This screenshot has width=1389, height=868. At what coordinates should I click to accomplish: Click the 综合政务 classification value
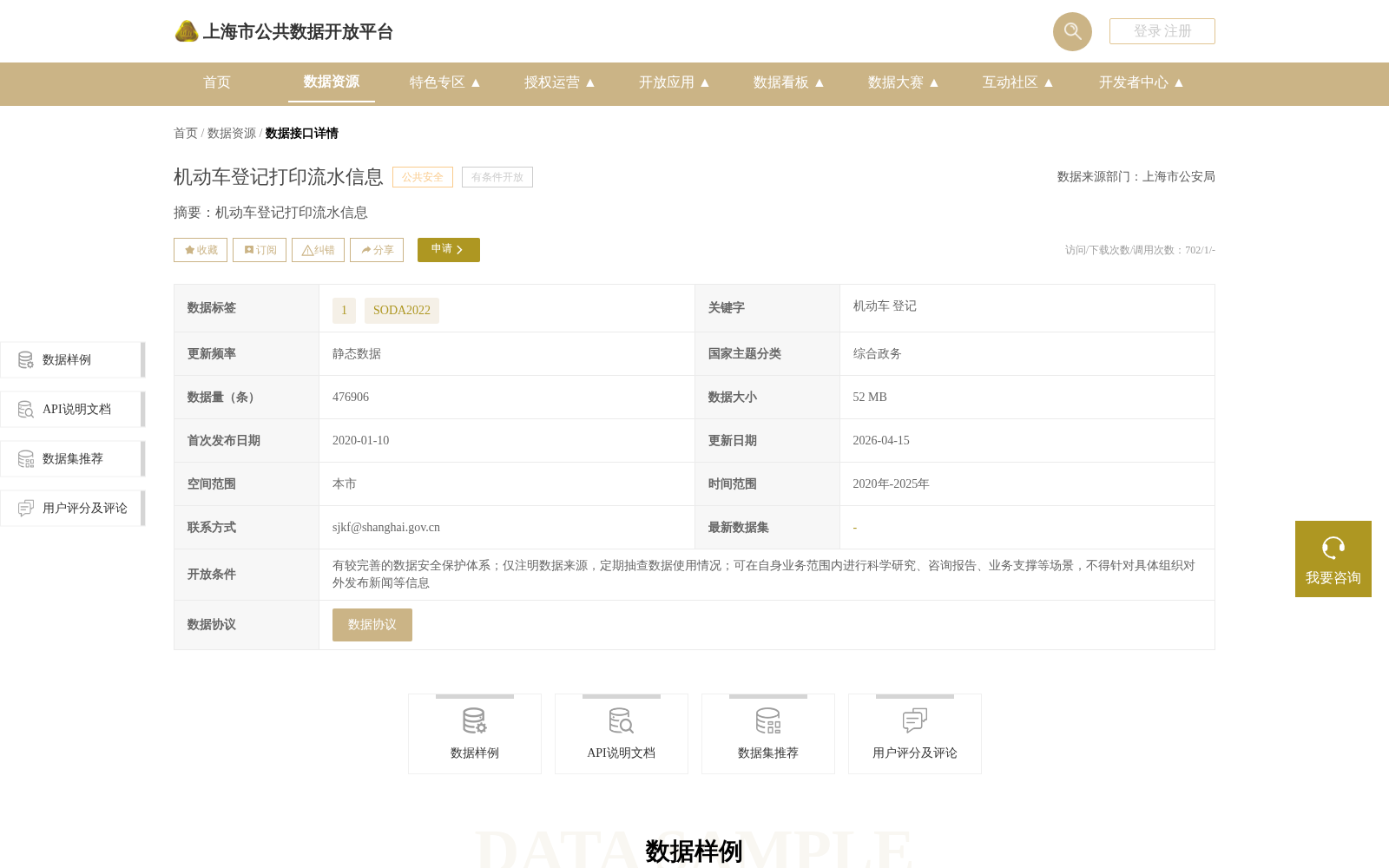coord(878,354)
